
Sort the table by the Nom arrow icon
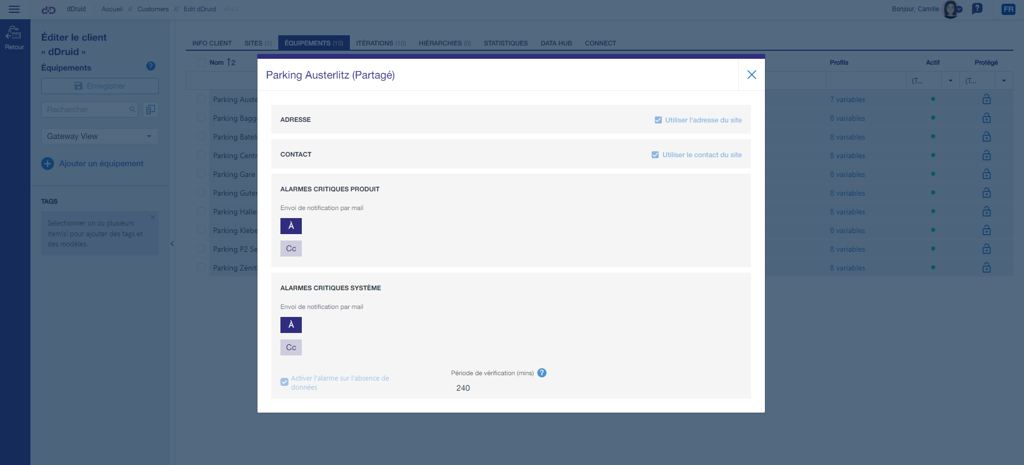(x=231, y=63)
